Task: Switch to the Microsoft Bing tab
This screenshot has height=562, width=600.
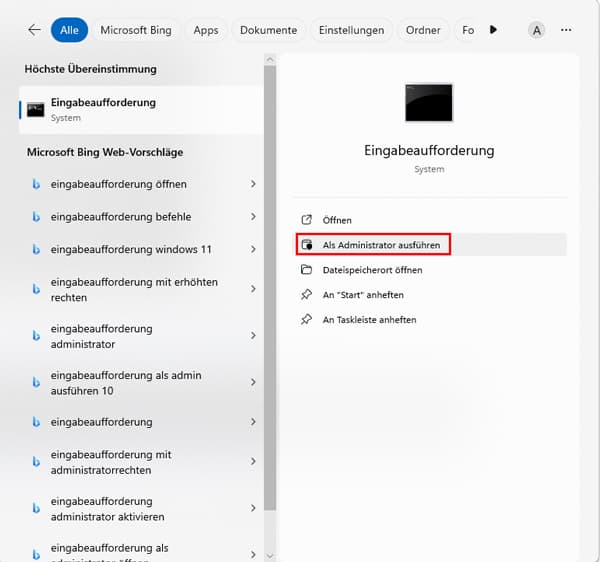Action: tap(136, 30)
